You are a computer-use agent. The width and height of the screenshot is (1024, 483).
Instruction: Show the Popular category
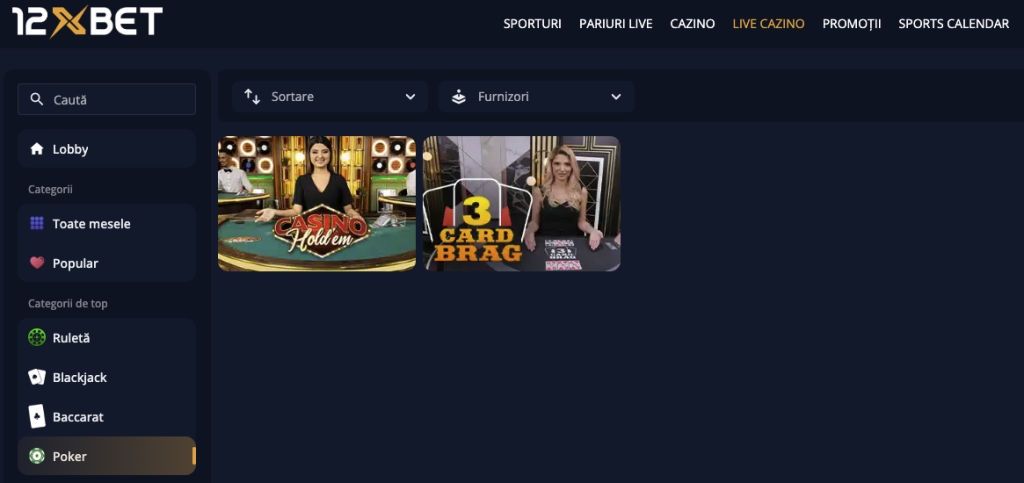106,263
